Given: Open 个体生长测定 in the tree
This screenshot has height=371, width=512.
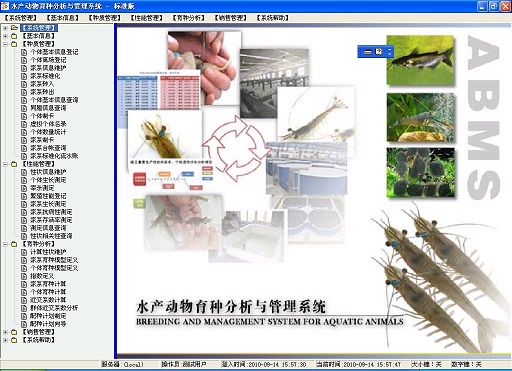Looking at the screenshot, I should click(x=48, y=180).
